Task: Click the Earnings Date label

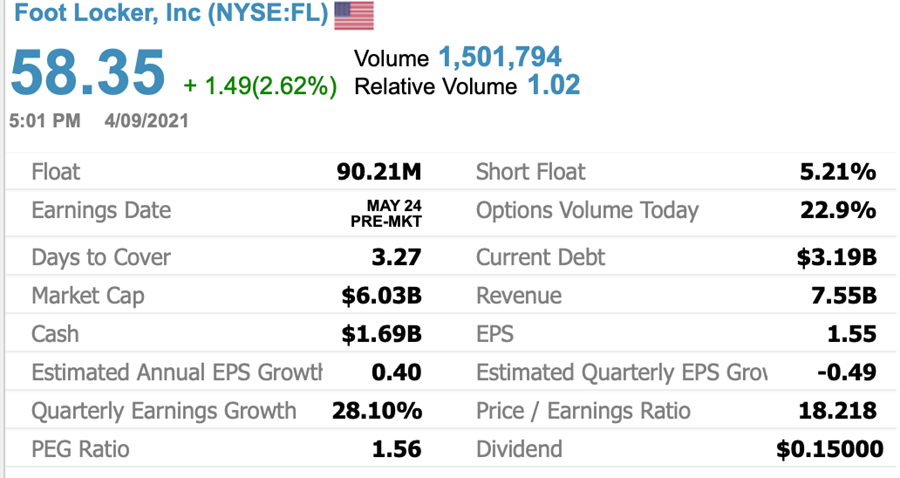Action: pyautogui.click(x=101, y=211)
